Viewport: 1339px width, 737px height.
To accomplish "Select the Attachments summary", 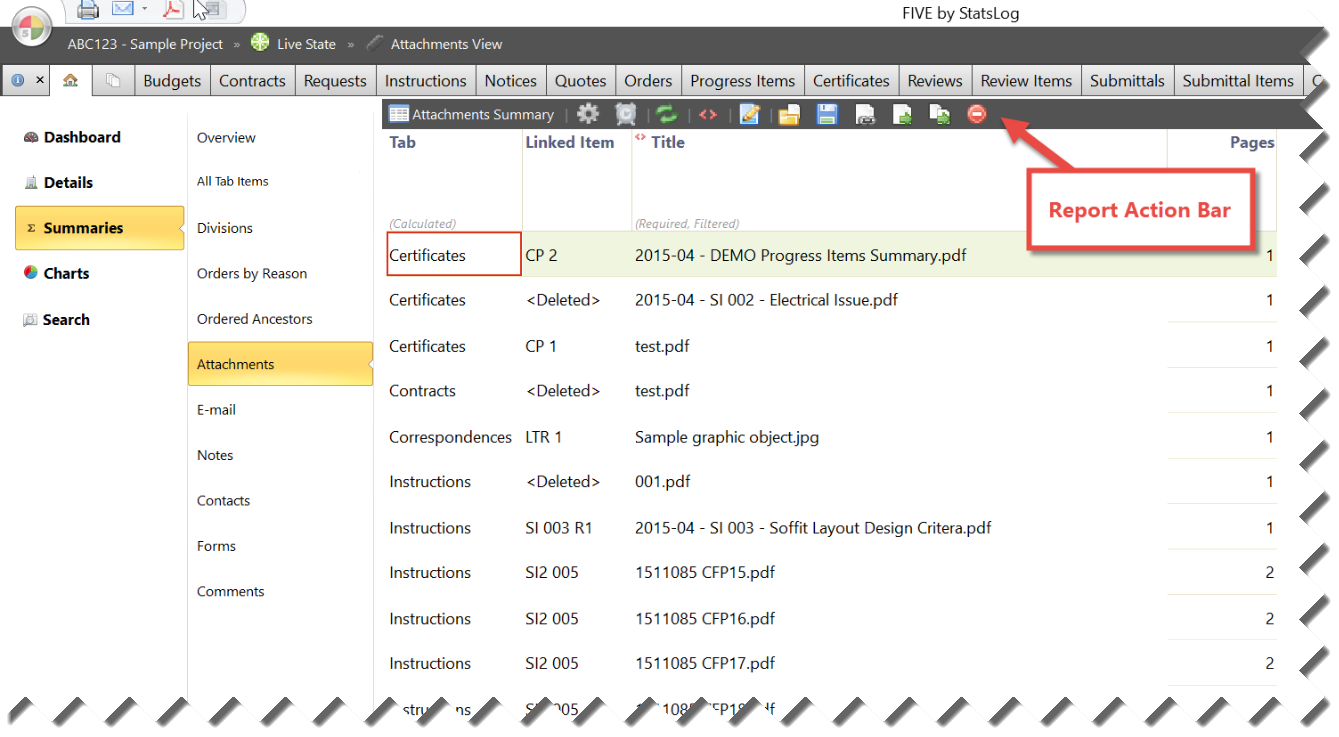I will (280, 364).
